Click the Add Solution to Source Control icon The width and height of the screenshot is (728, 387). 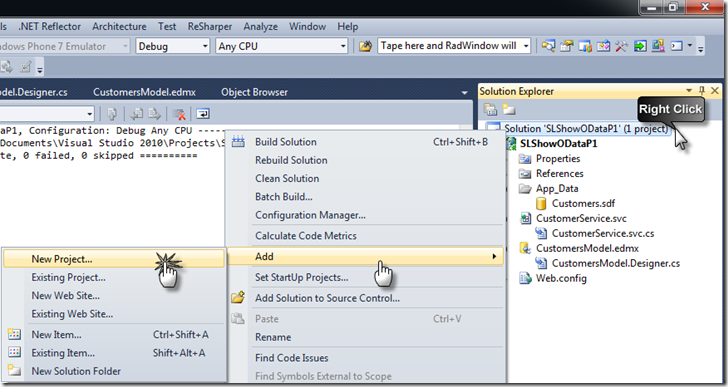click(x=238, y=297)
